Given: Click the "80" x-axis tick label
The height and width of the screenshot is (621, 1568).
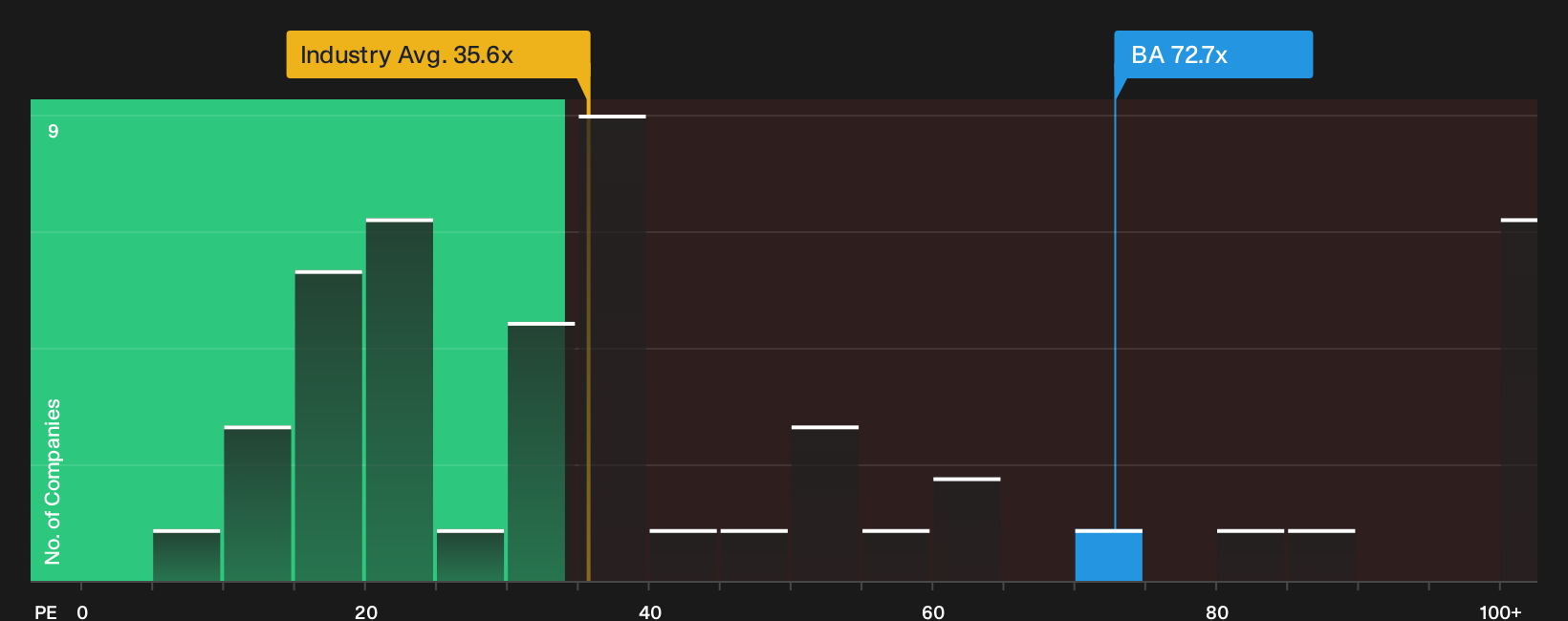Looking at the screenshot, I should click(1217, 611).
